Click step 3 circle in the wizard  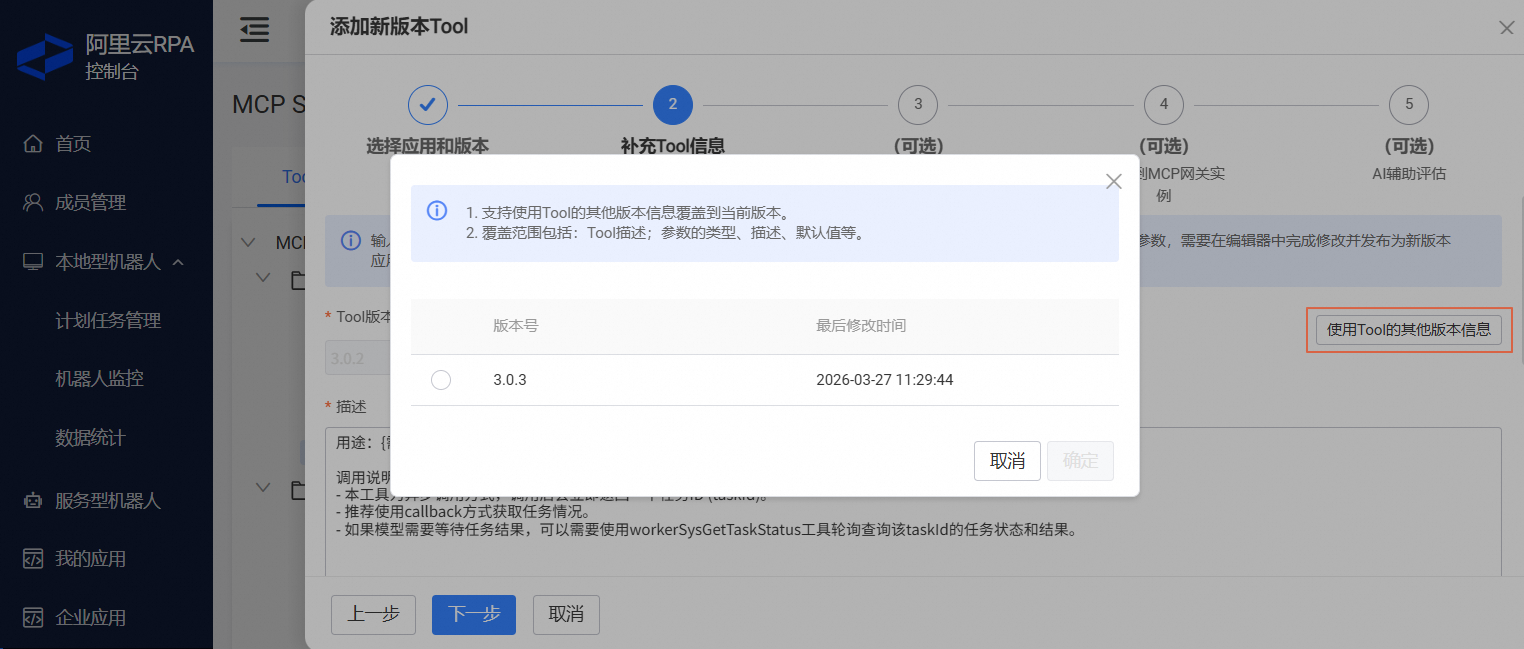tap(918, 104)
